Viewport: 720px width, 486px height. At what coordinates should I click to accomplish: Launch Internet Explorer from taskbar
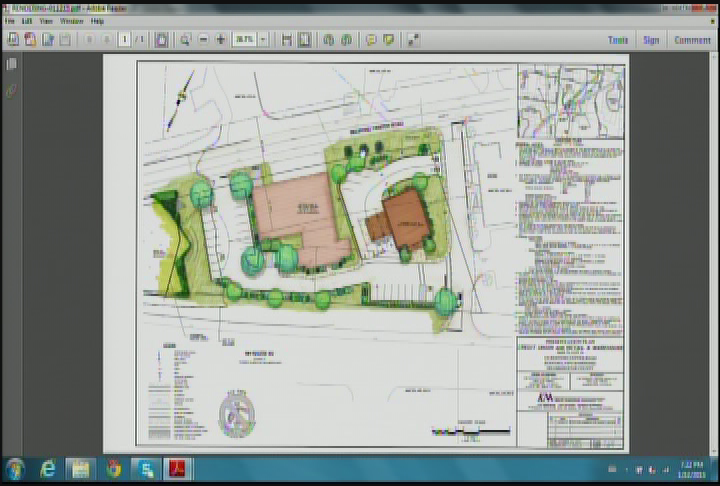[48, 469]
